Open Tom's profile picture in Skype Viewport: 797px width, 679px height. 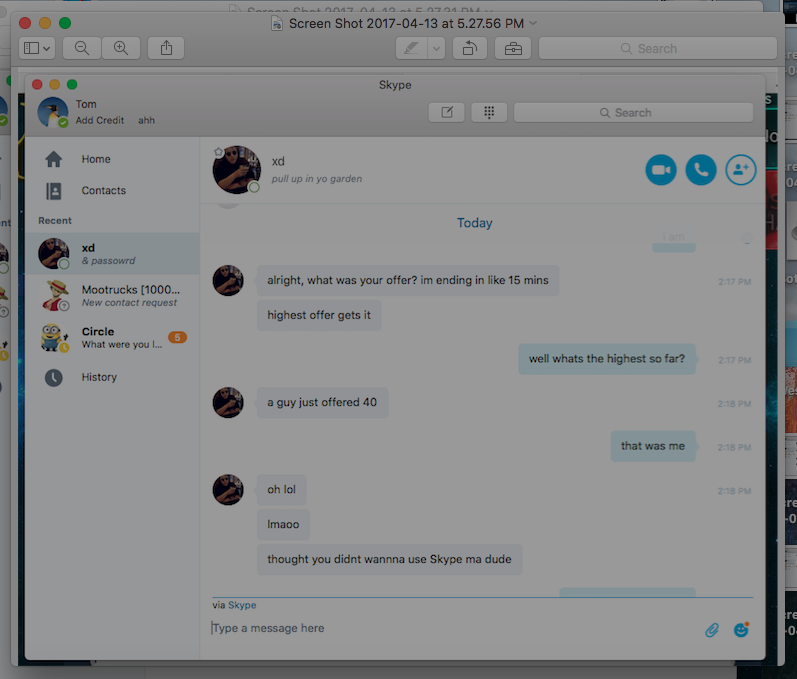coord(53,112)
